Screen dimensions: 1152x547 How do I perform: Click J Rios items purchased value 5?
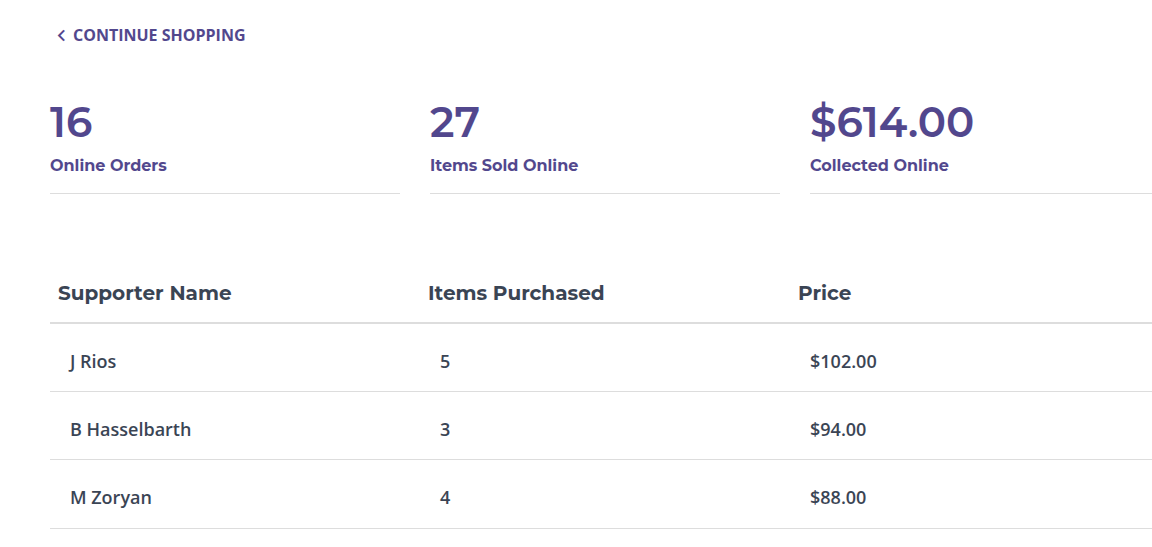[445, 362]
